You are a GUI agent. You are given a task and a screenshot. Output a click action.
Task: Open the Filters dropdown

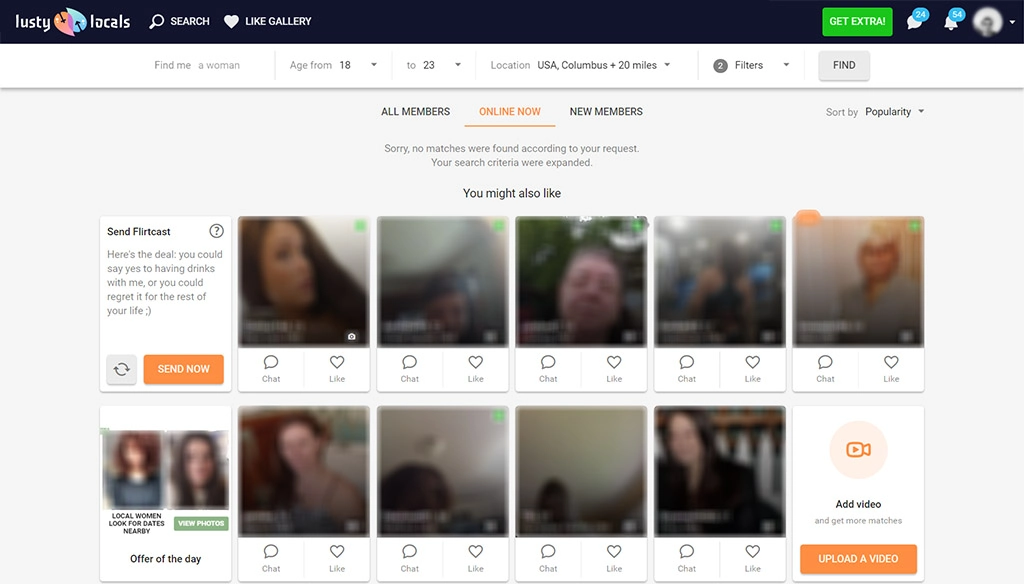pos(752,65)
